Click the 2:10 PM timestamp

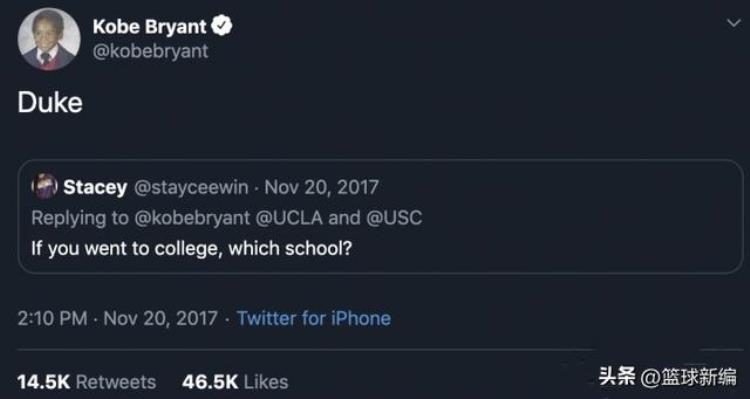click(x=53, y=318)
